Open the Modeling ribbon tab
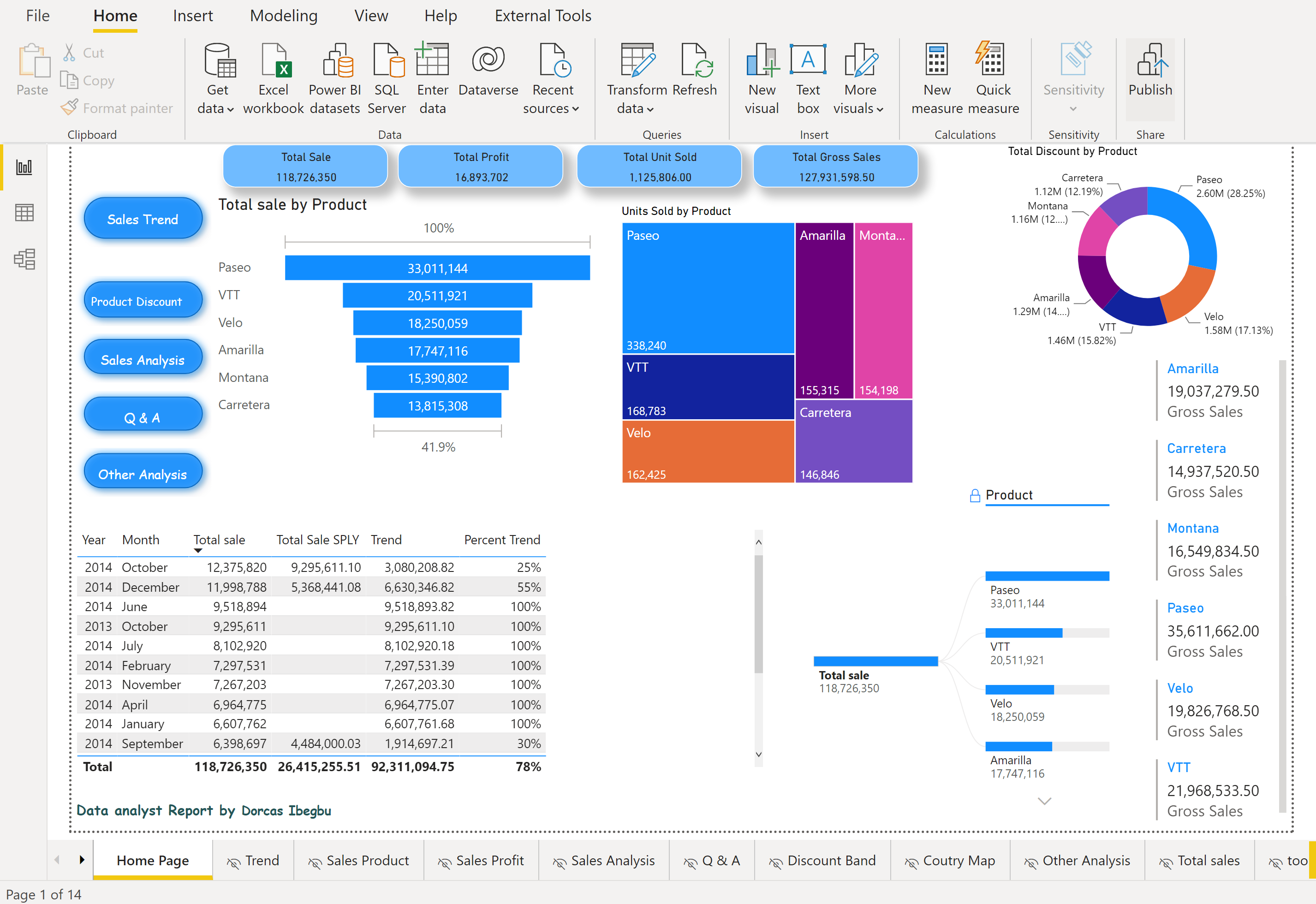Screen dimensions: 1316x904 [x=283, y=16]
